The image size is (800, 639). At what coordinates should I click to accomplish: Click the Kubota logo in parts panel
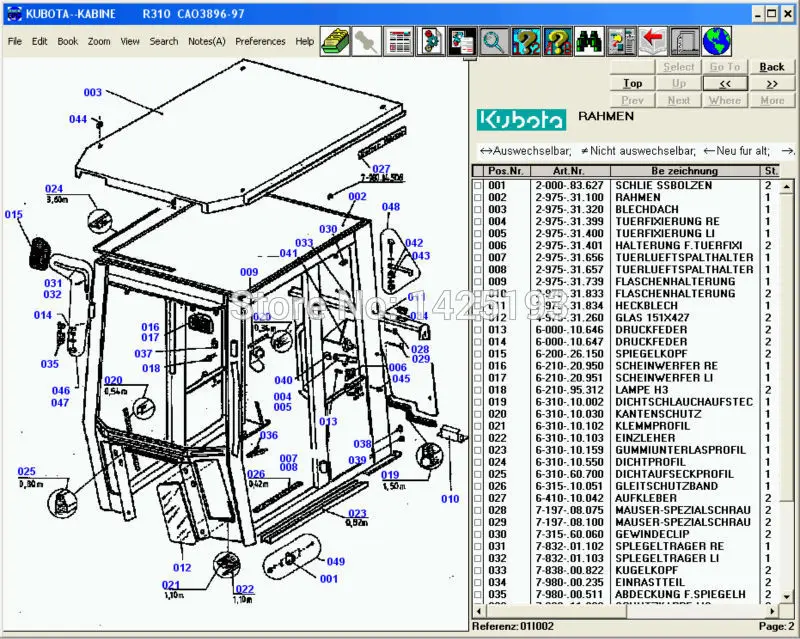(521, 119)
